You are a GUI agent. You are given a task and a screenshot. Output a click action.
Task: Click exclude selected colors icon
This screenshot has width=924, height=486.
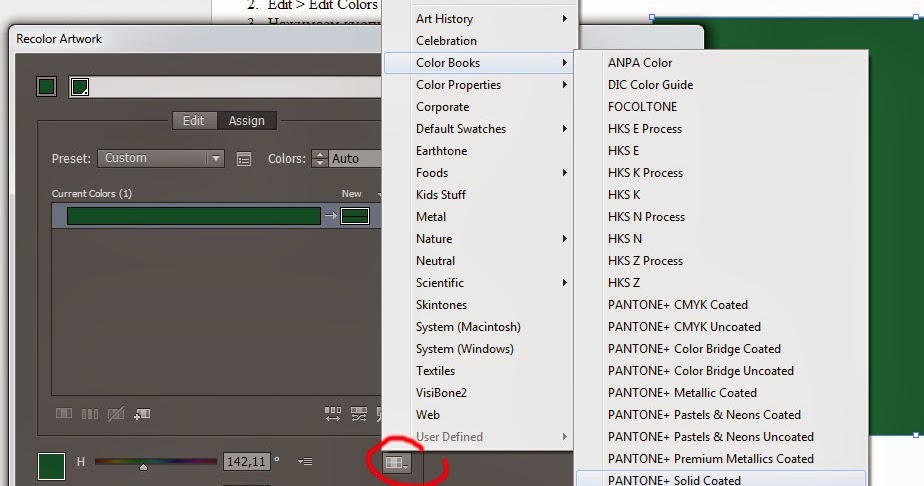(116, 414)
